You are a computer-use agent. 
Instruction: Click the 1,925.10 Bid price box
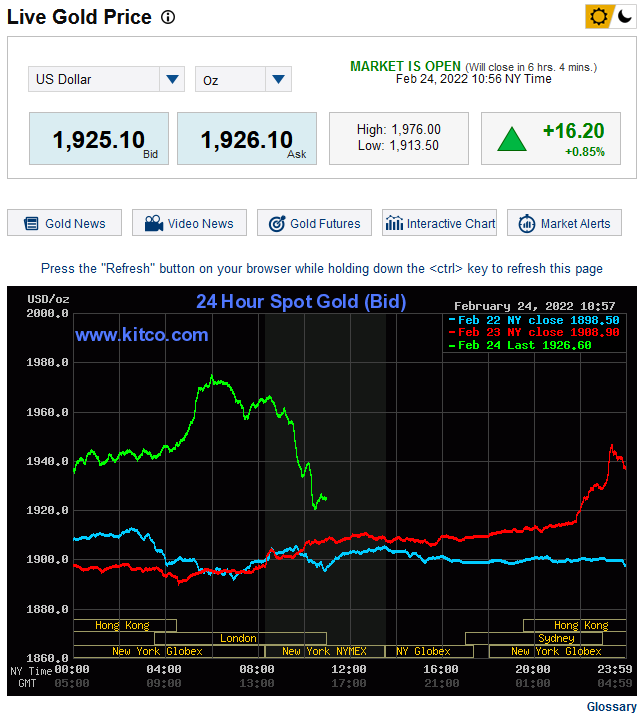point(99,138)
